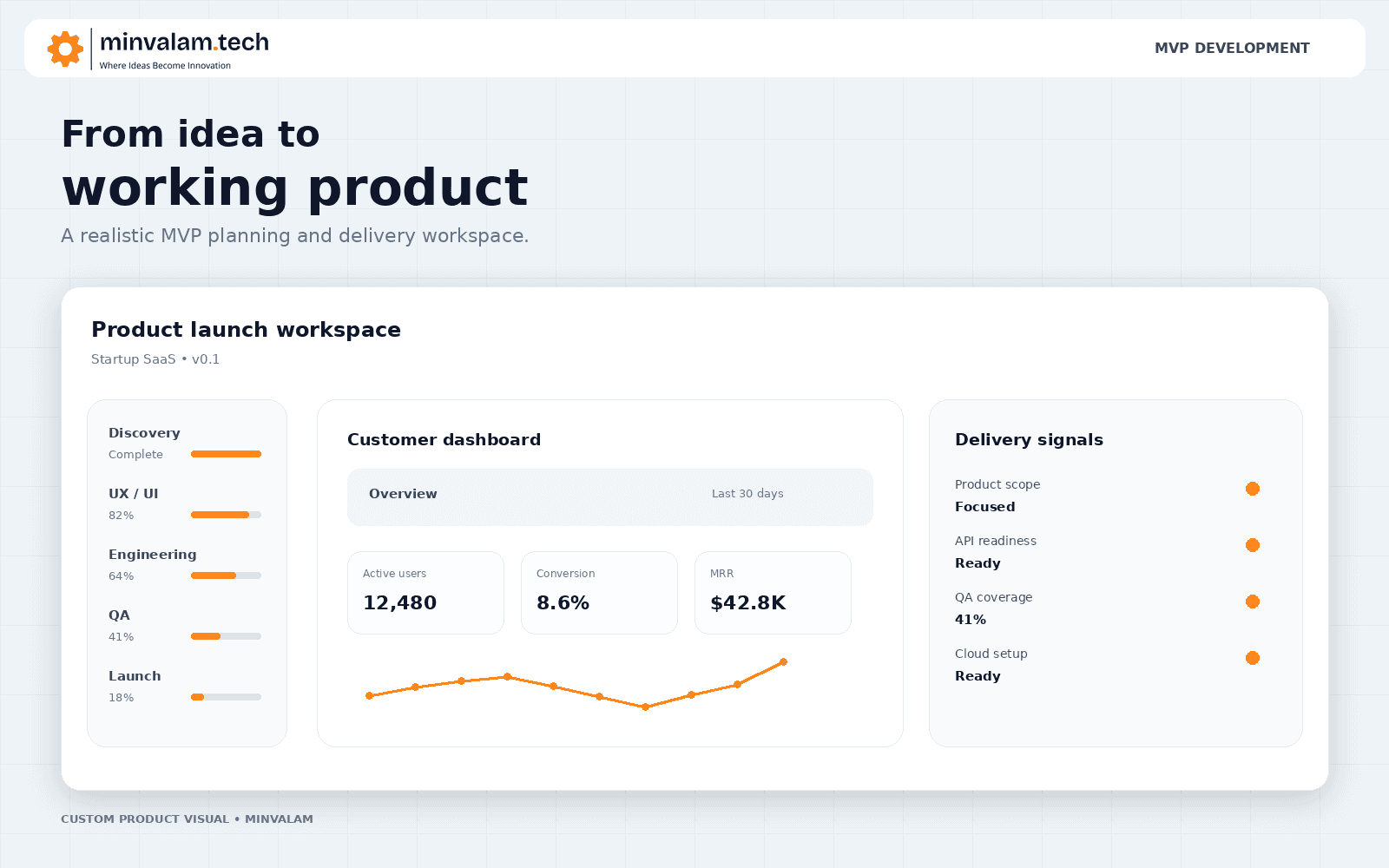Click the 'Delivery signals' heading

[x=1029, y=440]
